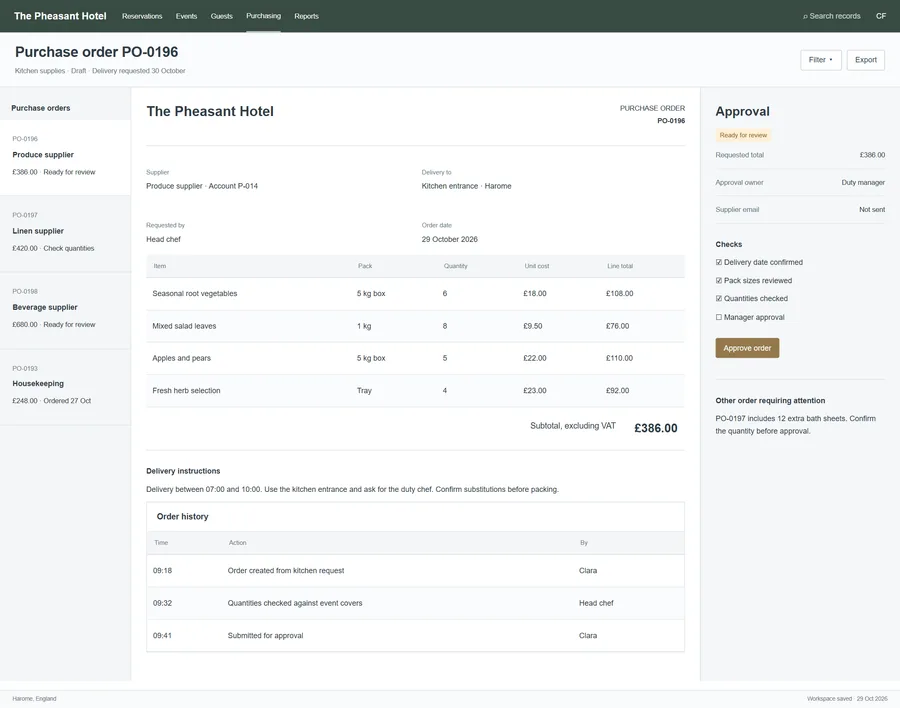Image resolution: width=900 pixels, height=708 pixels.
Task: Open the Reservations menu item
Action: (142, 16)
